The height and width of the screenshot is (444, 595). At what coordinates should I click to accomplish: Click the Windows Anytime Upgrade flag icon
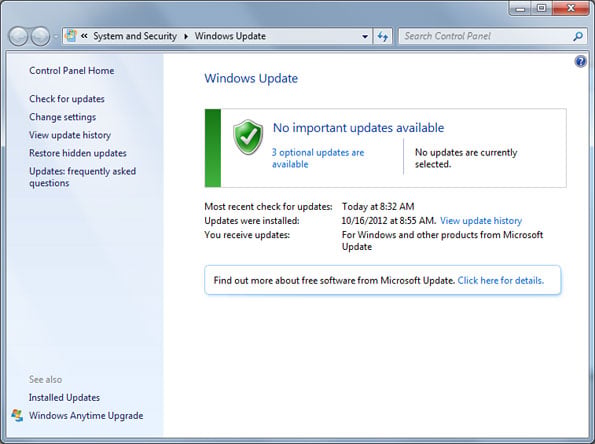coord(17,415)
